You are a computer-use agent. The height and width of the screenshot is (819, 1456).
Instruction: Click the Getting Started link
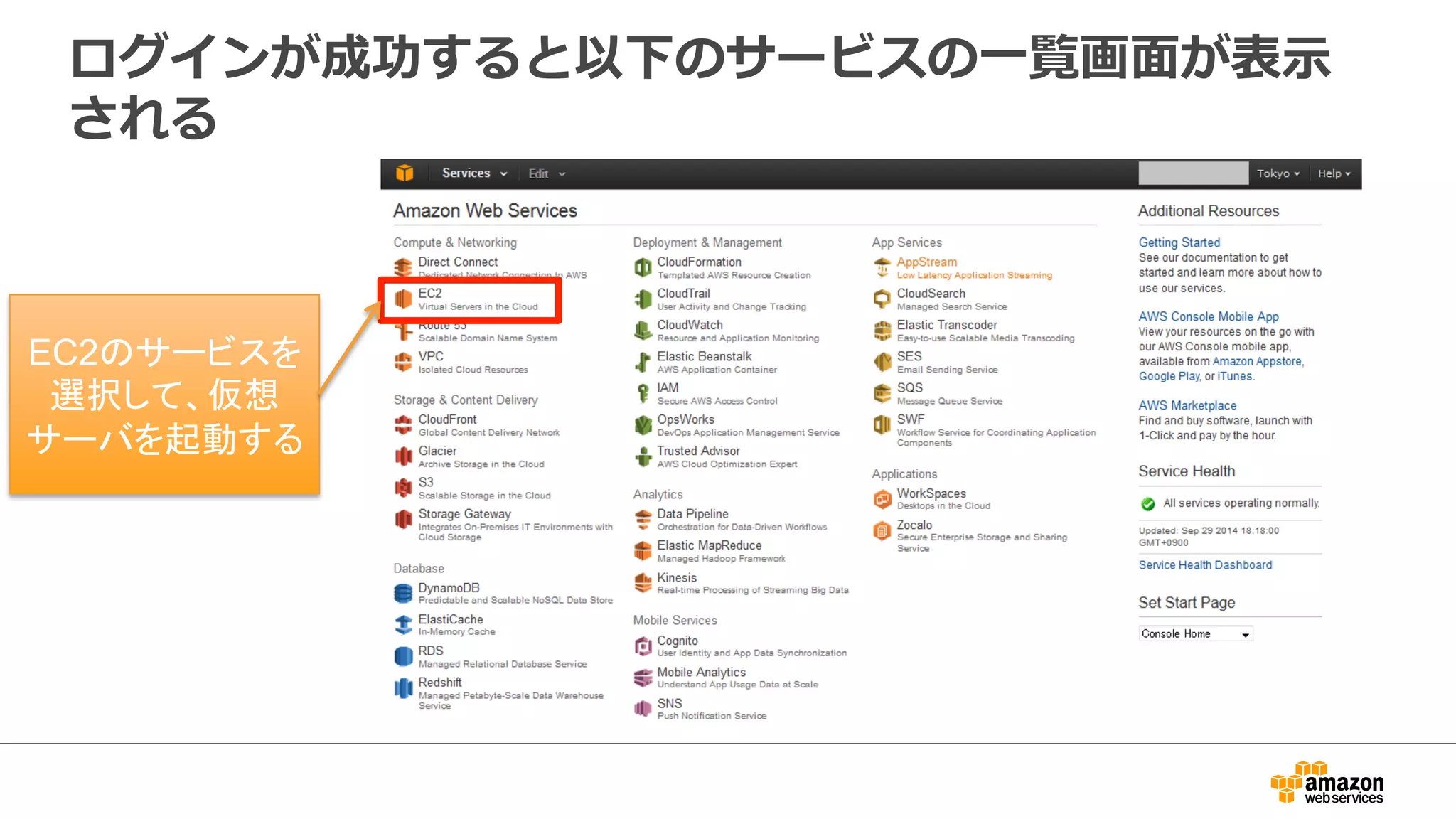click(x=1179, y=242)
